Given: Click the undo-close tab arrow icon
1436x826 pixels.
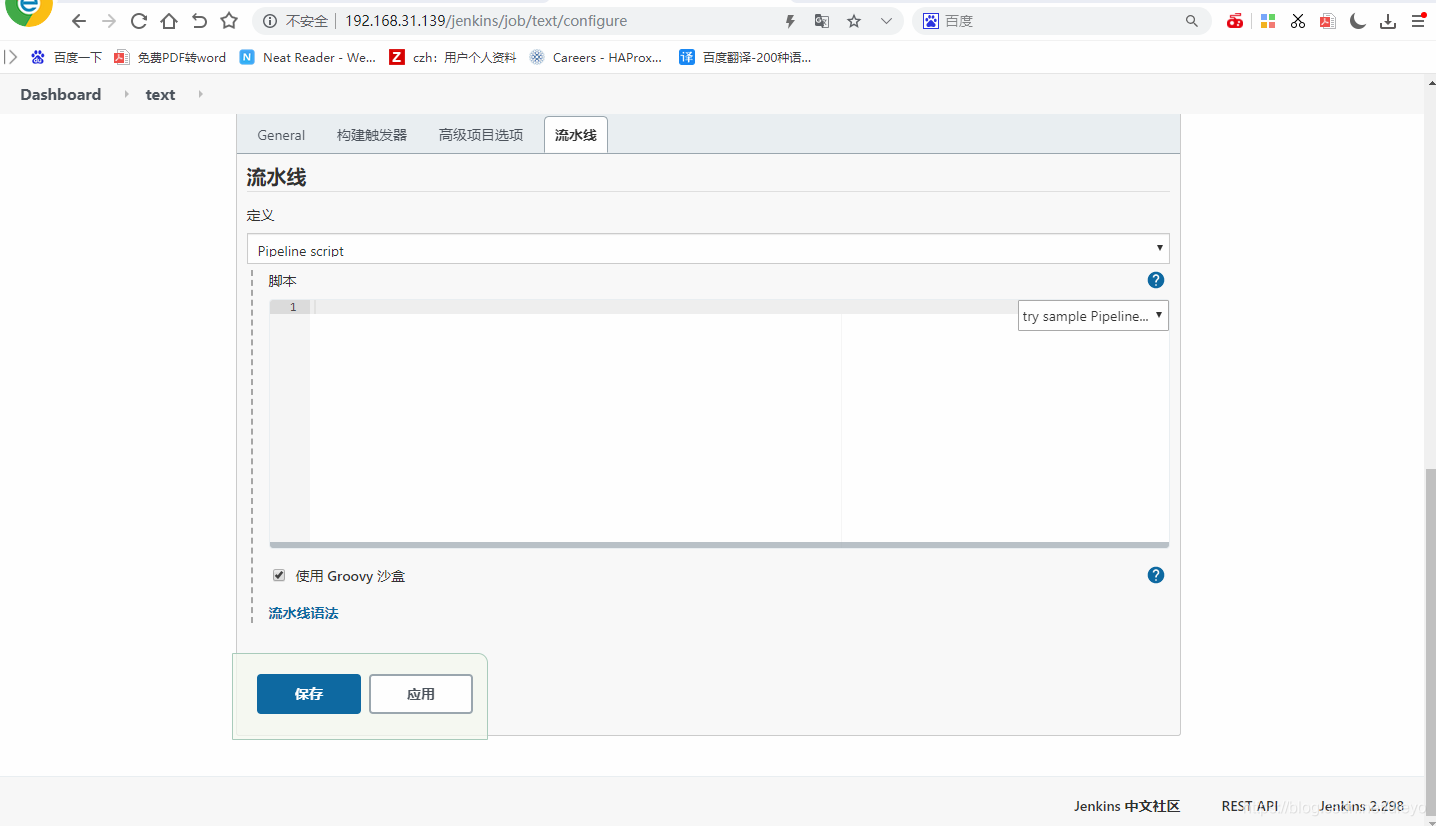Looking at the screenshot, I should click(199, 21).
